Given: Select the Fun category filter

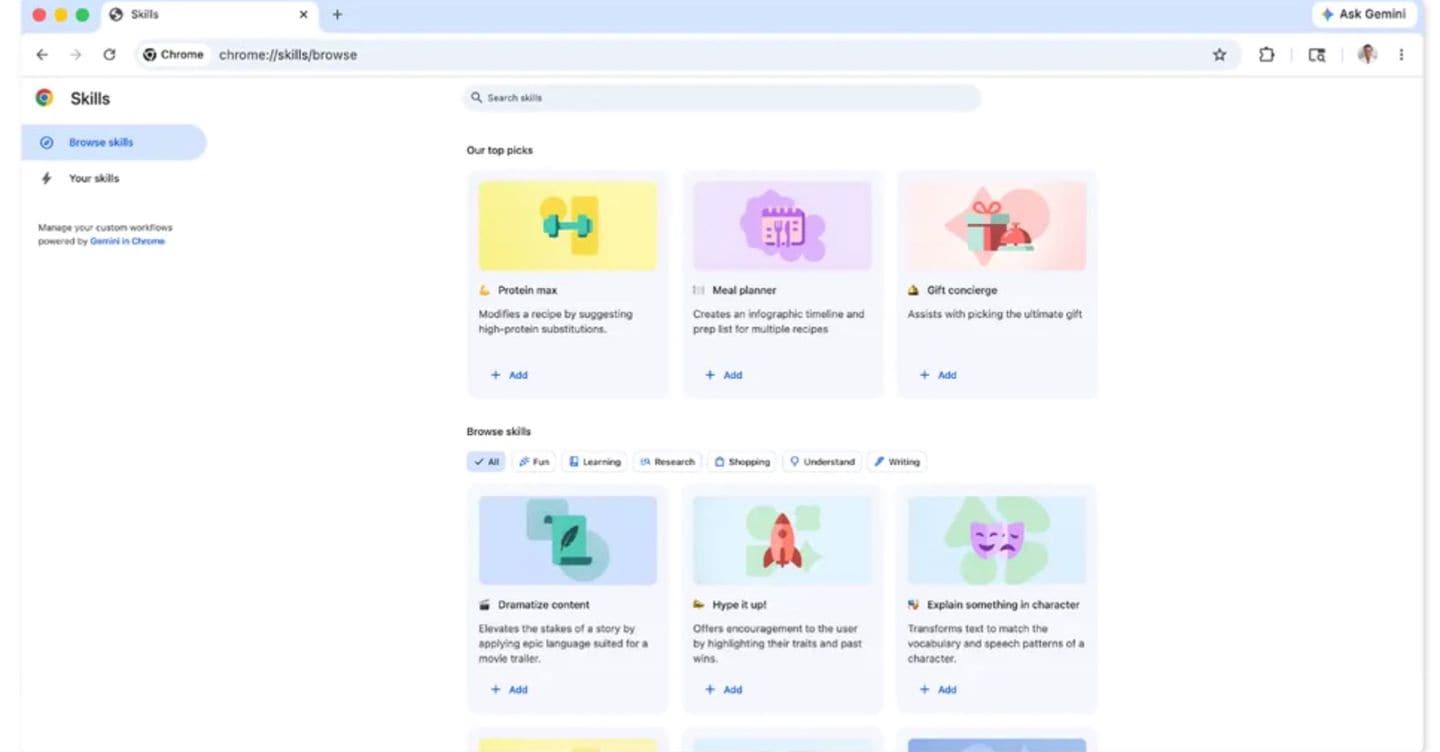Looking at the screenshot, I should (x=534, y=461).
